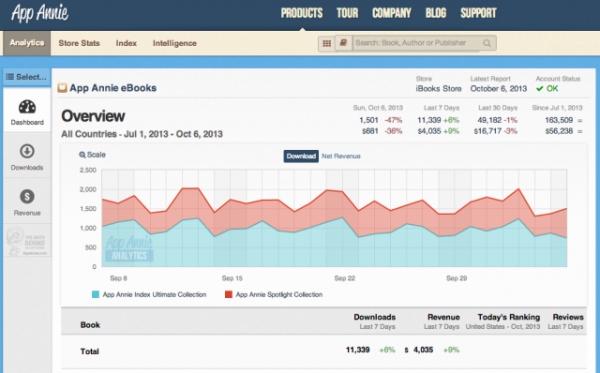
Task: Select the Analytics tab
Action: (x=27, y=43)
